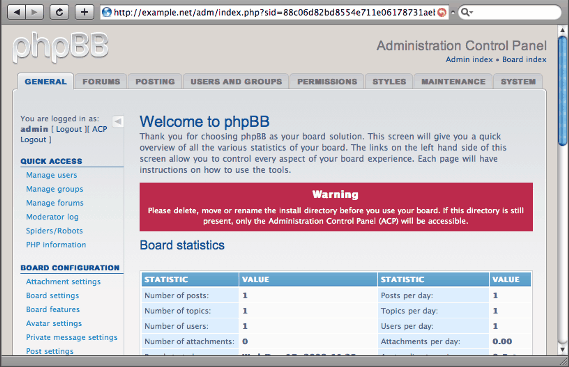Click the scrollbar up arrow
The image size is (569, 367).
pyautogui.click(x=563, y=30)
